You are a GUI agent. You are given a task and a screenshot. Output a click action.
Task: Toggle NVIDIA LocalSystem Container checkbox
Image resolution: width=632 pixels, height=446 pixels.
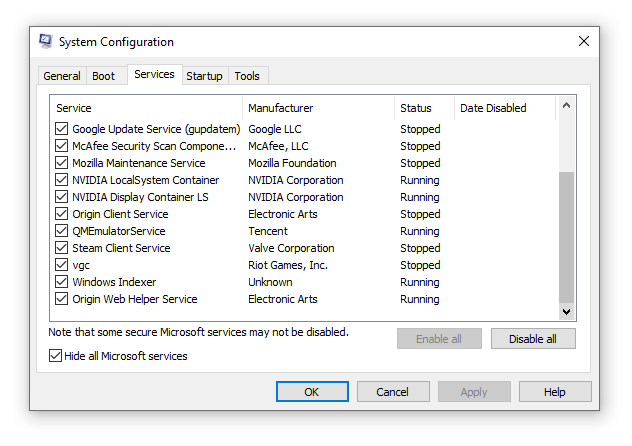(61, 180)
